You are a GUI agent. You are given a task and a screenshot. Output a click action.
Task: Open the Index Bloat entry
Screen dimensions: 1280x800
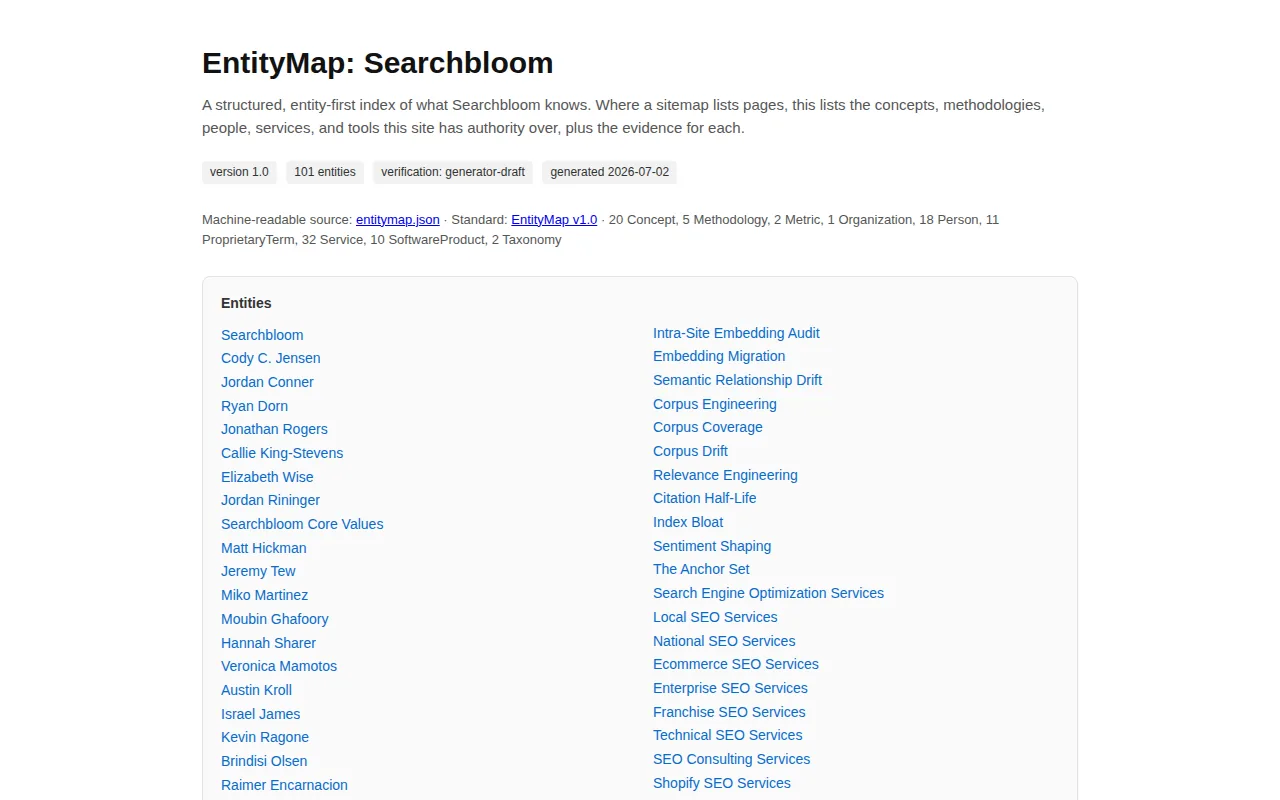tap(688, 522)
